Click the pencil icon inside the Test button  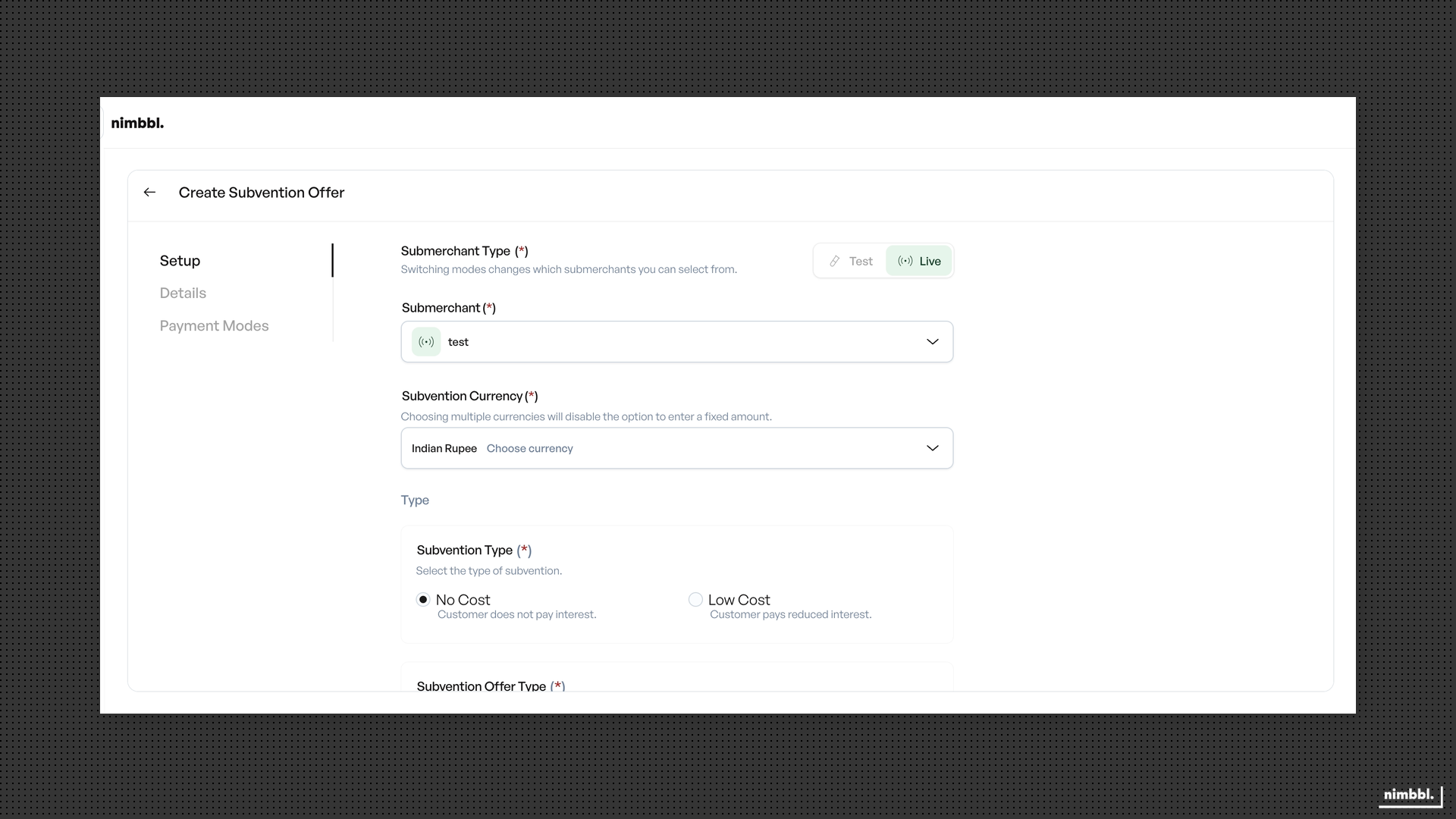pos(834,261)
